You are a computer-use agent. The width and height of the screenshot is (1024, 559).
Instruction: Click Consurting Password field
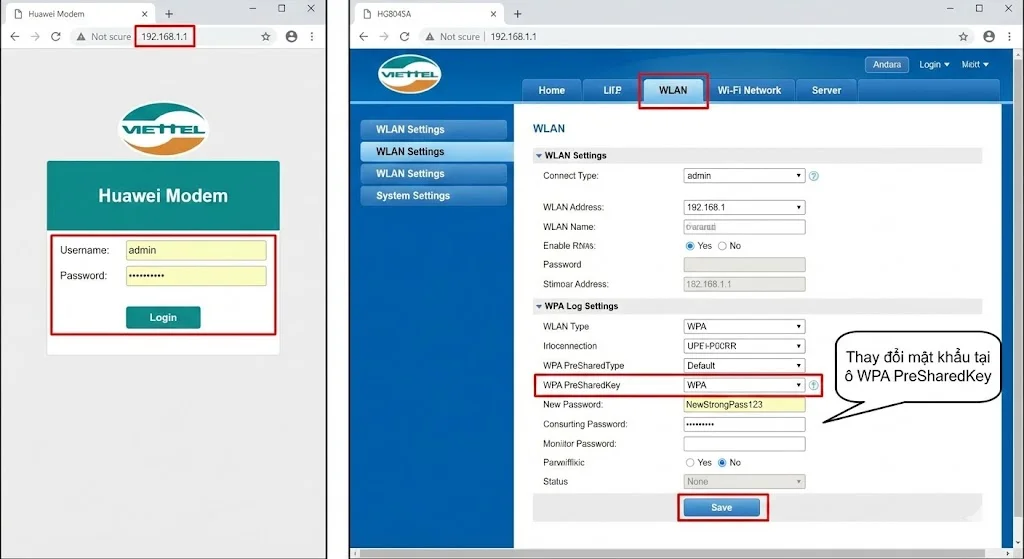[744, 424]
